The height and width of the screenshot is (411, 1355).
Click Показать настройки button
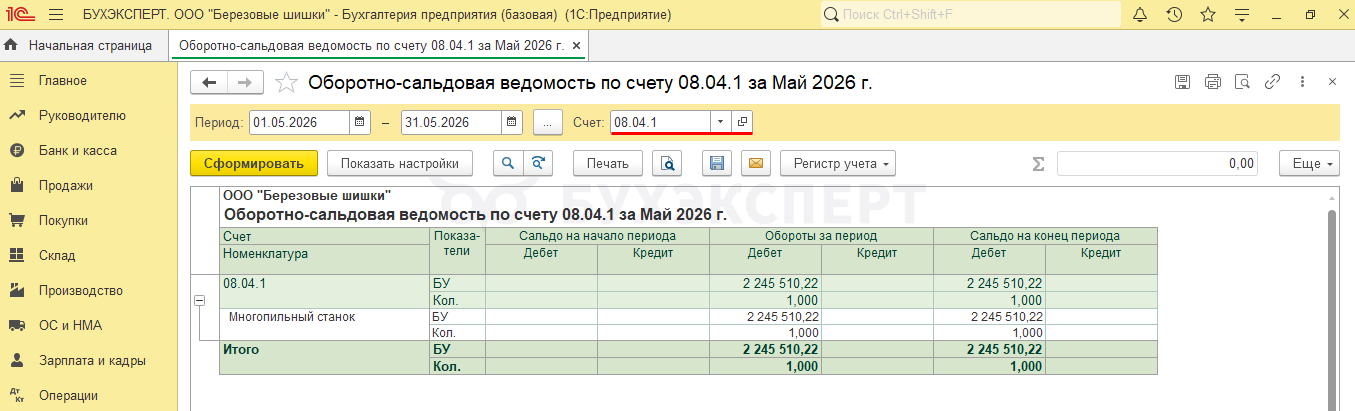[x=400, y=164]
